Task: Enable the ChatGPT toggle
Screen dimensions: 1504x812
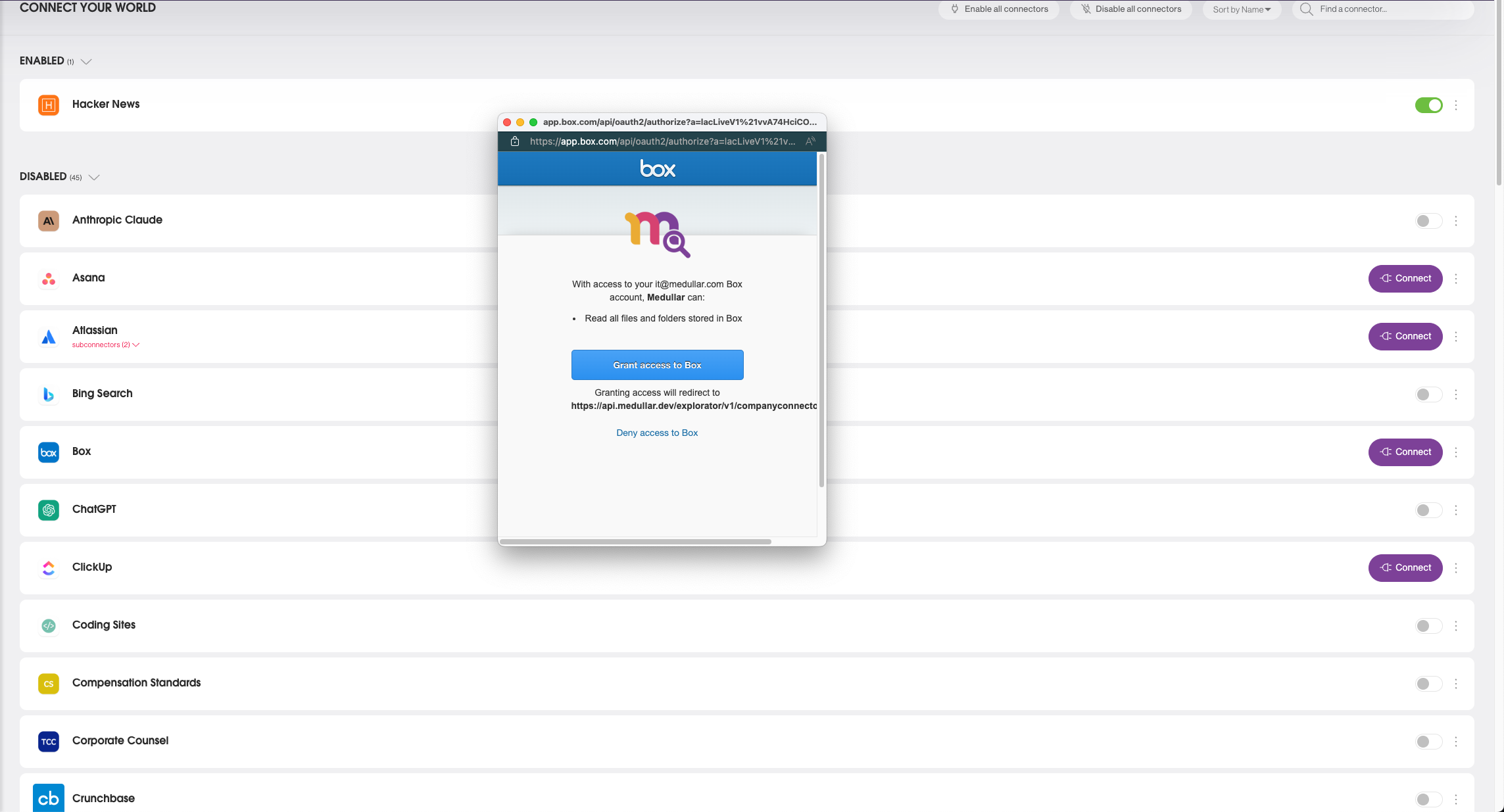Action: tap(1428, 510)
